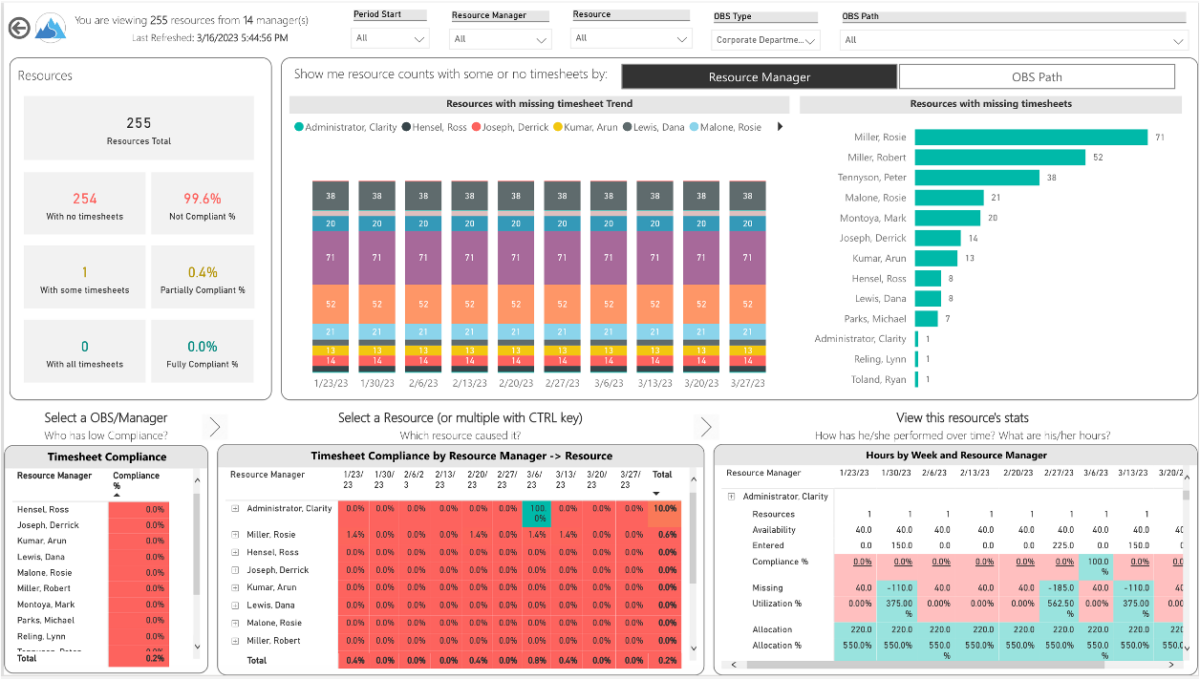Click the chevron beside 'Select a OBS/Manager'
The width and height of the screenshot is (1200, 680).
click(213, 426)
